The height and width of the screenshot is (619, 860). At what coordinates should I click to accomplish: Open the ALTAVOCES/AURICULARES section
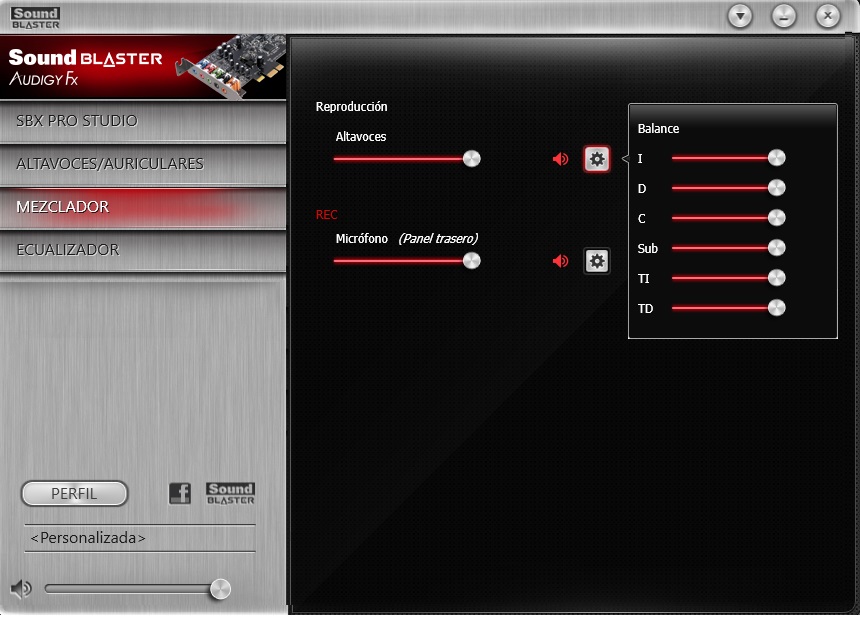click(143, 164)
